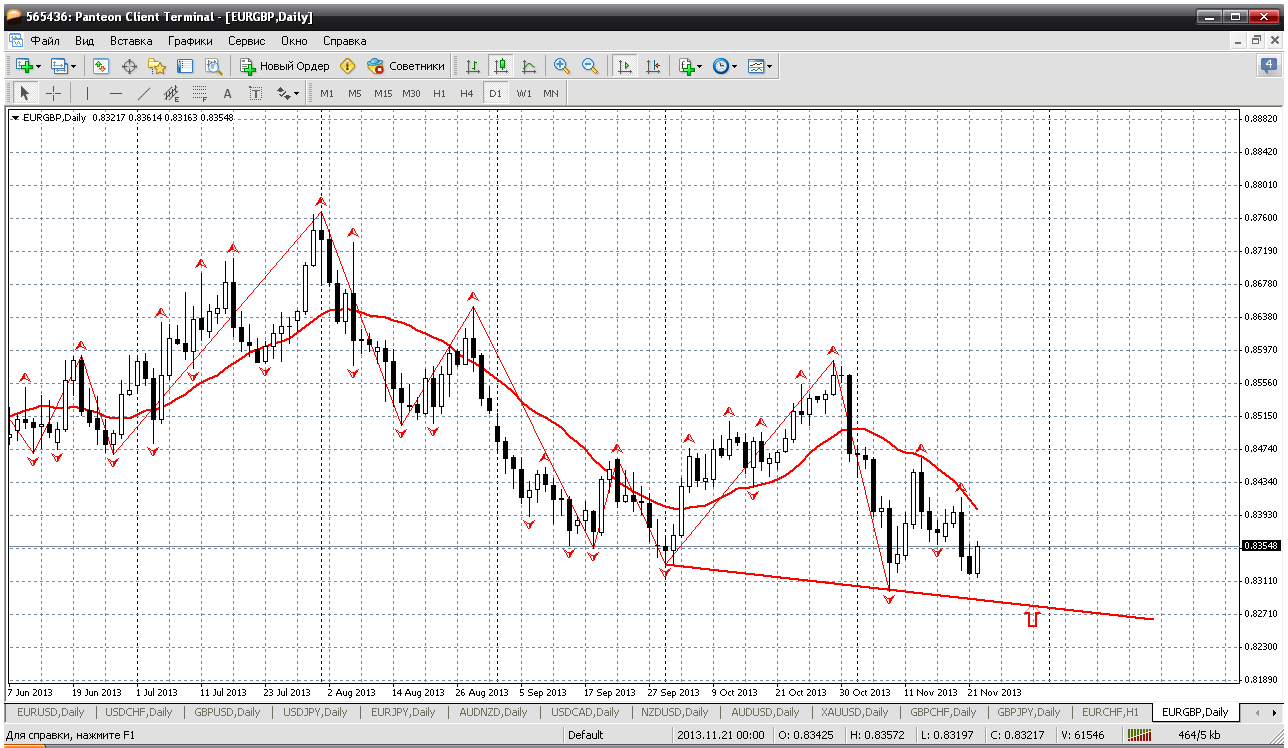The height and width of the screenshot is (748, 1288).
Task: Switch timeframe to H4
Action: 467,93
